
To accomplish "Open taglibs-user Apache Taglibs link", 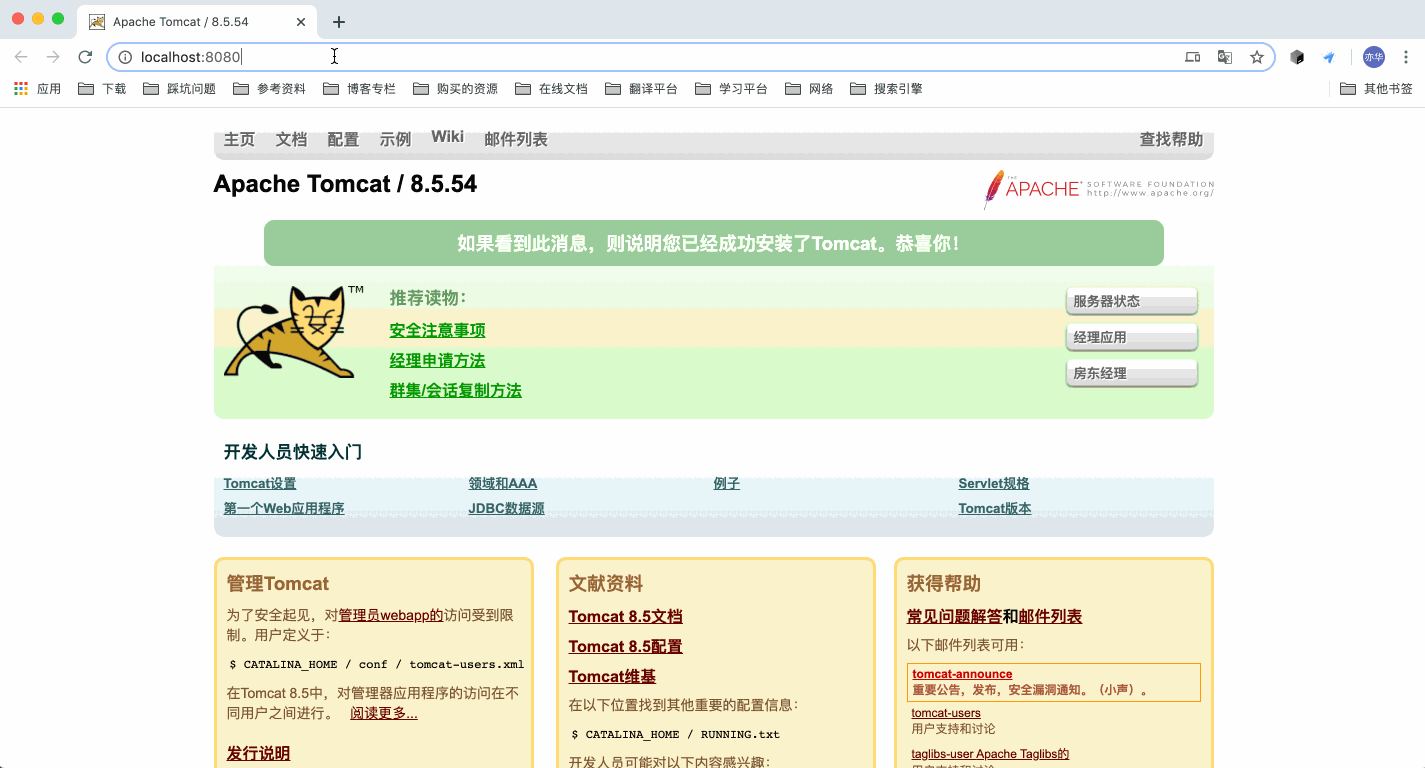I will click(990, 754).
